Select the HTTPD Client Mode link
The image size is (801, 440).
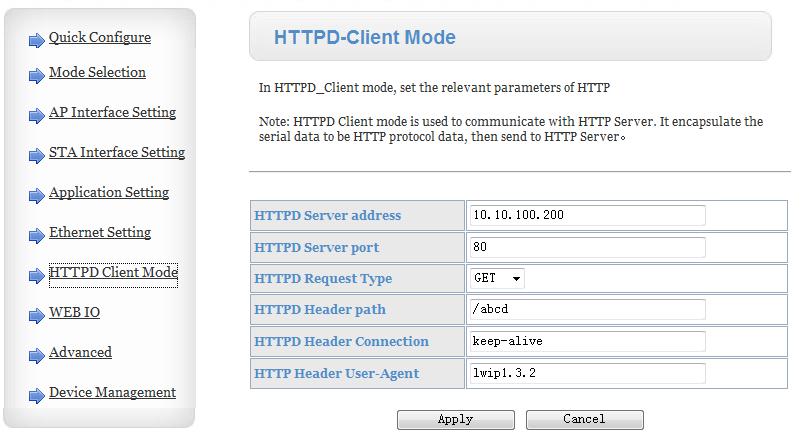(113, 272)
